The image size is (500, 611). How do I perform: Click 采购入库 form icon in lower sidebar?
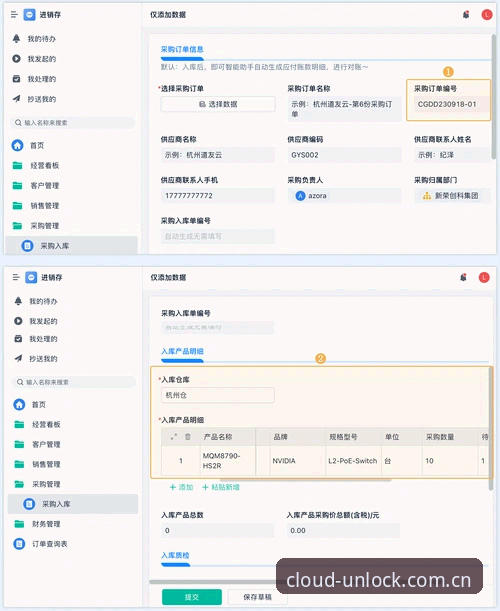(x=29, y=503)
